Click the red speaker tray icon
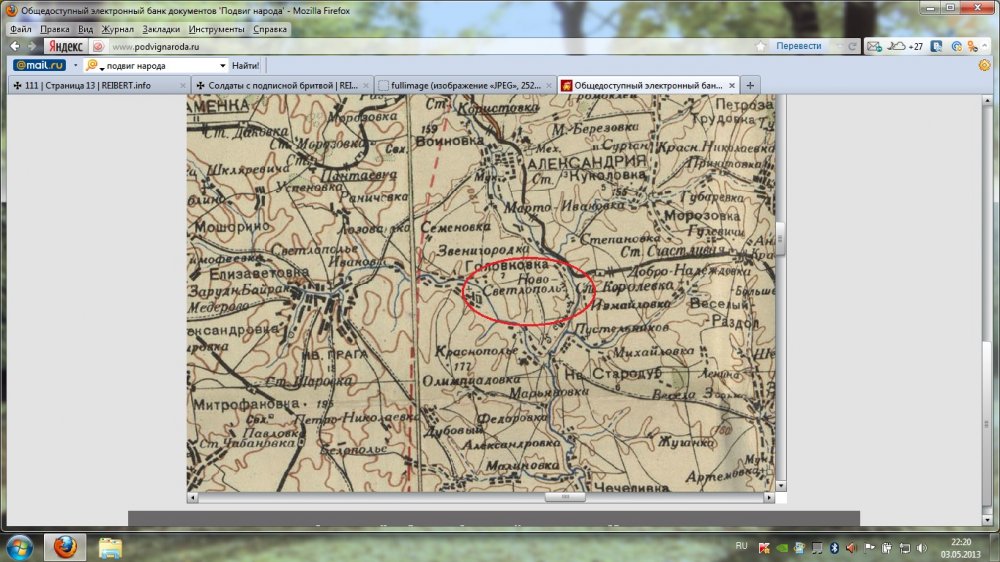 [851, 547]
